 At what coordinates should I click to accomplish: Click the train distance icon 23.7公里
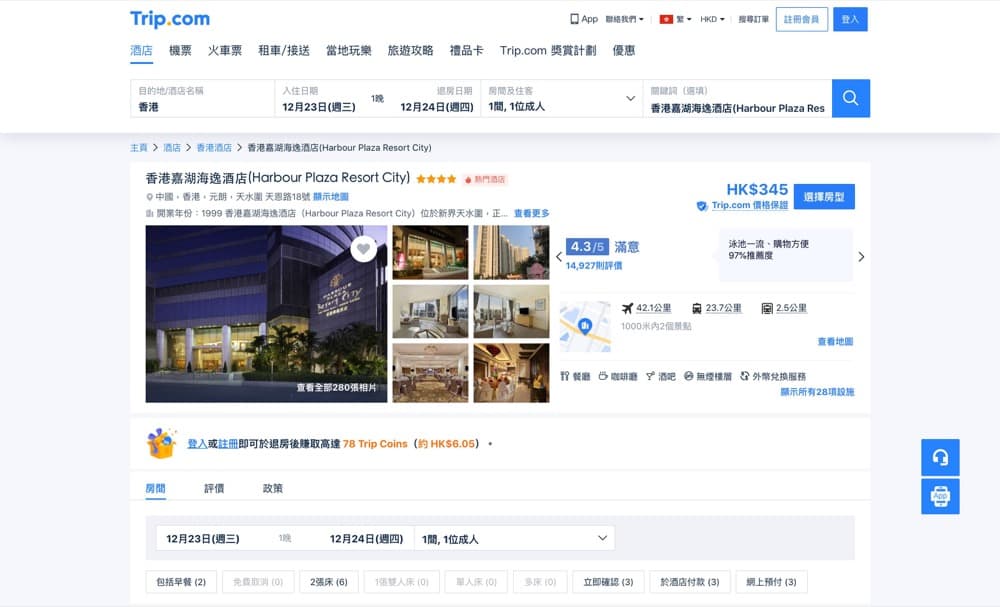pos(697,309)
